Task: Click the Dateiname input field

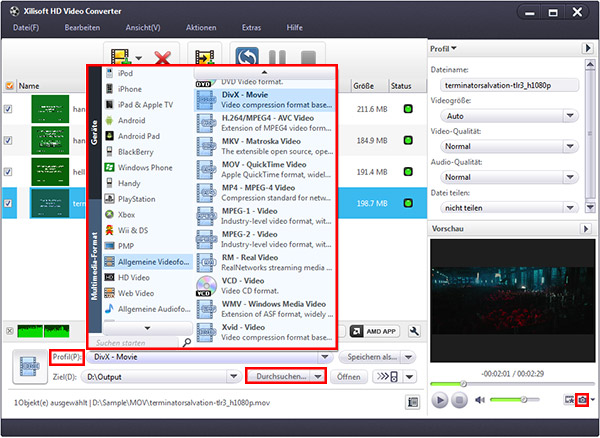Action: pos(509,85)
